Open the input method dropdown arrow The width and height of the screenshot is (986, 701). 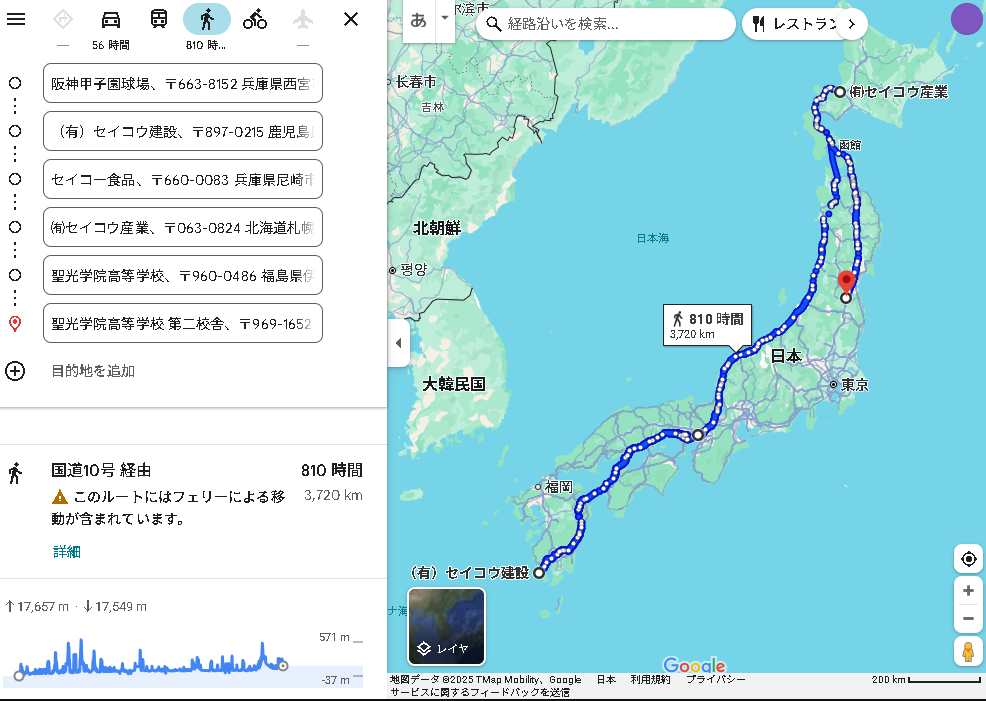(x=445, y=18)
